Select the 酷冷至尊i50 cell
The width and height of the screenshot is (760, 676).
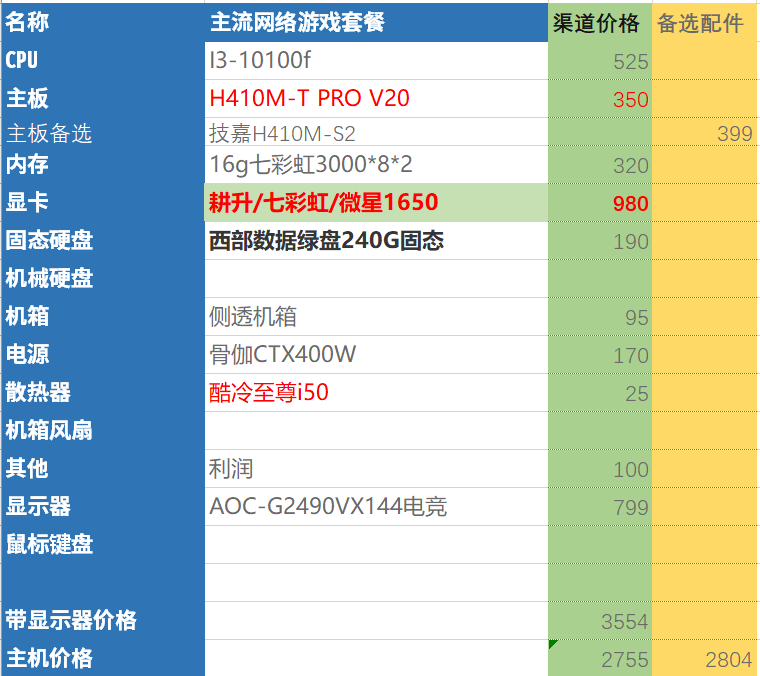(x=376, y=393)
